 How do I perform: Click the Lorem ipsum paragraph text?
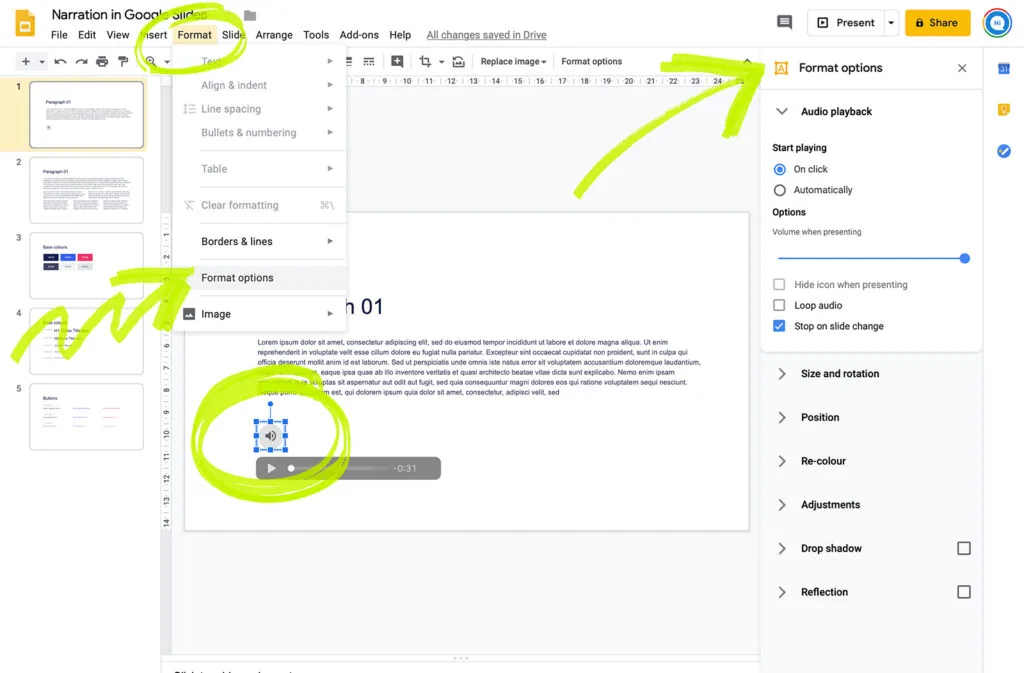click(479, 367)
